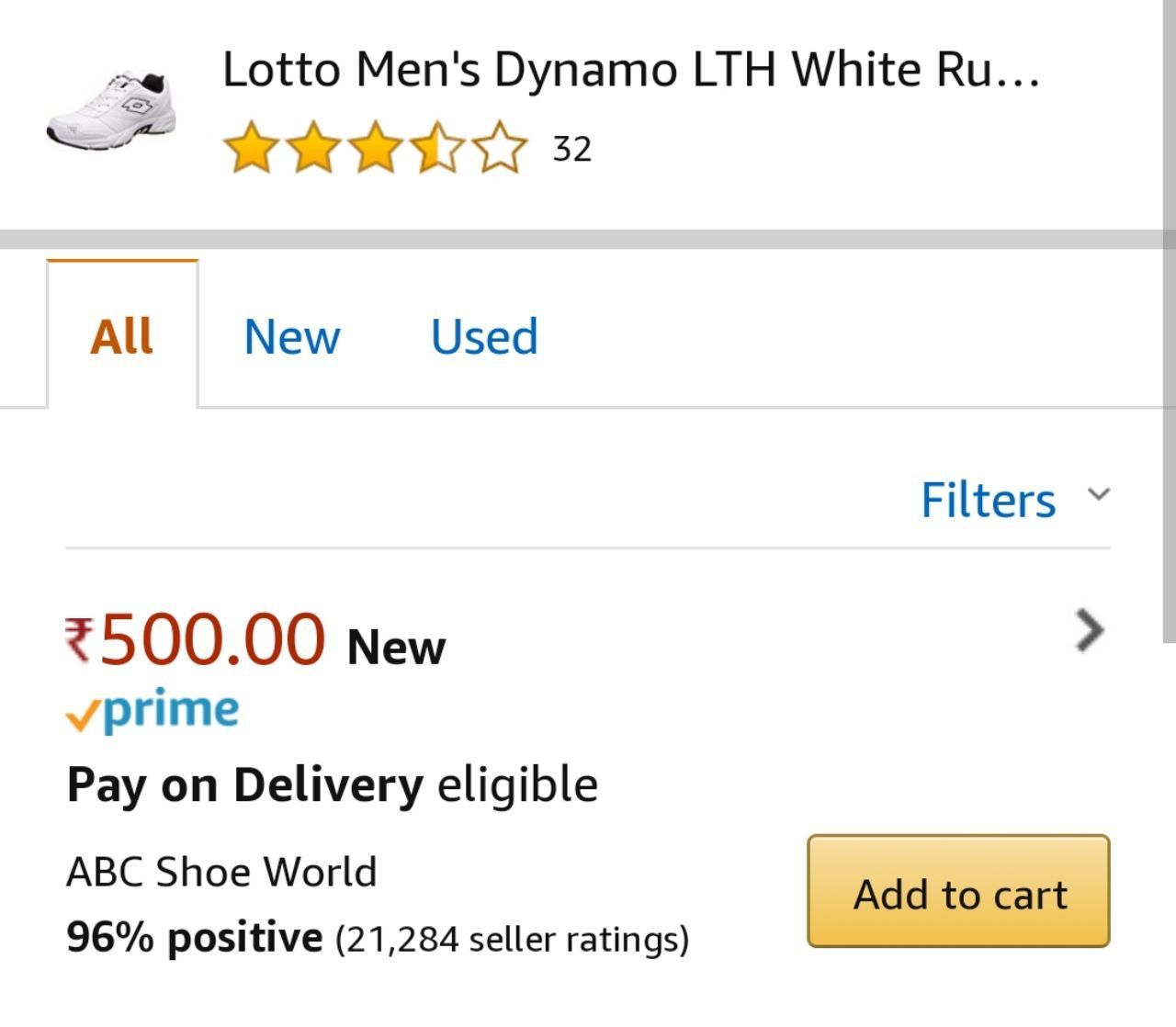1176x1027 pixels.
Task: Click the ₹500.00 price
Action: 195,638
